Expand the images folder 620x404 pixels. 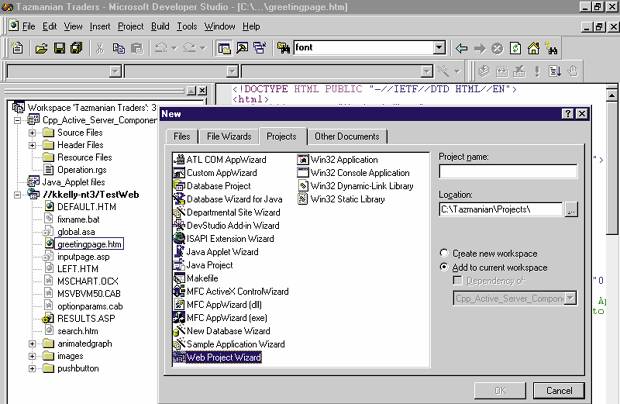(32, 356)
